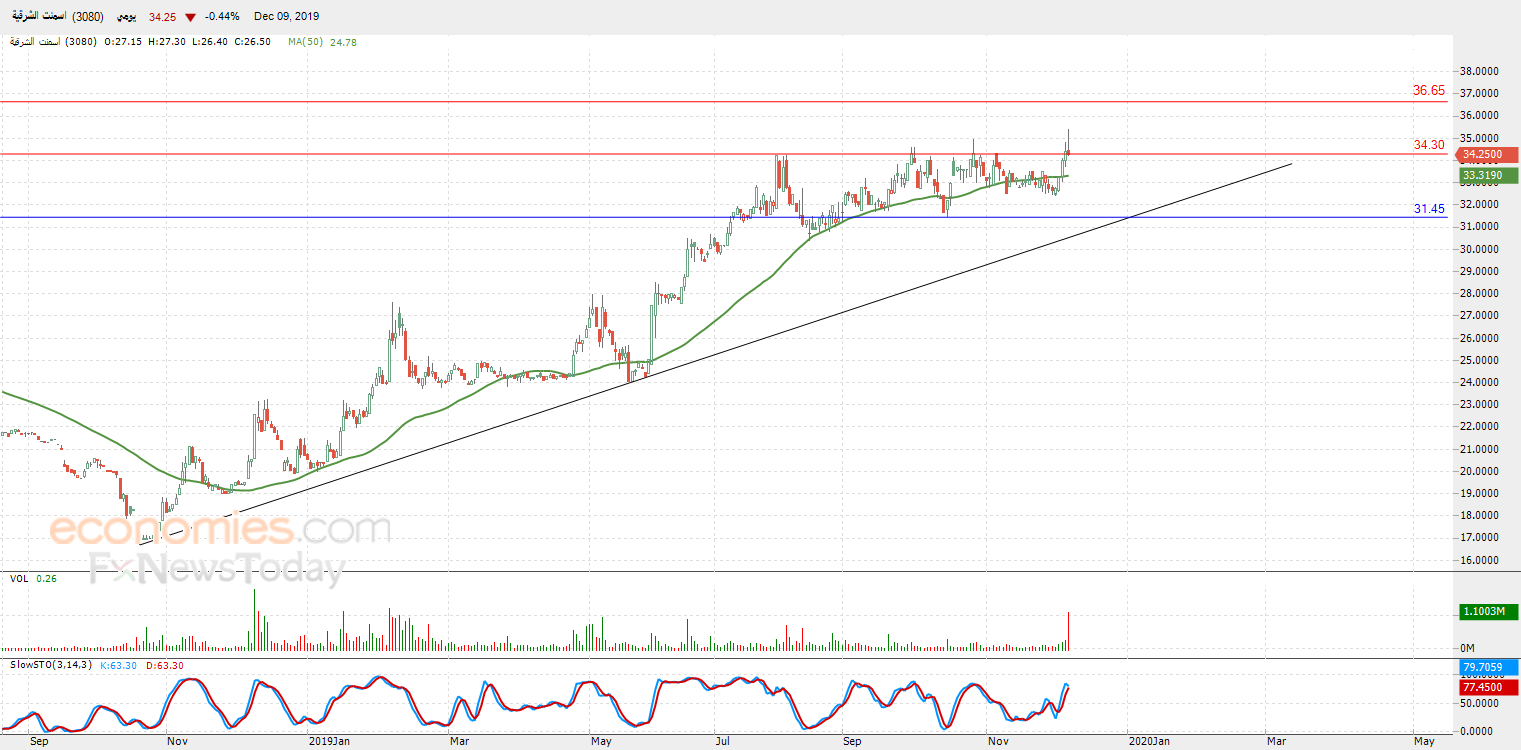1521x750 pixels.
Task: Click the green 33.3190 moving average tag
Action: click(x=1487, y=176)
